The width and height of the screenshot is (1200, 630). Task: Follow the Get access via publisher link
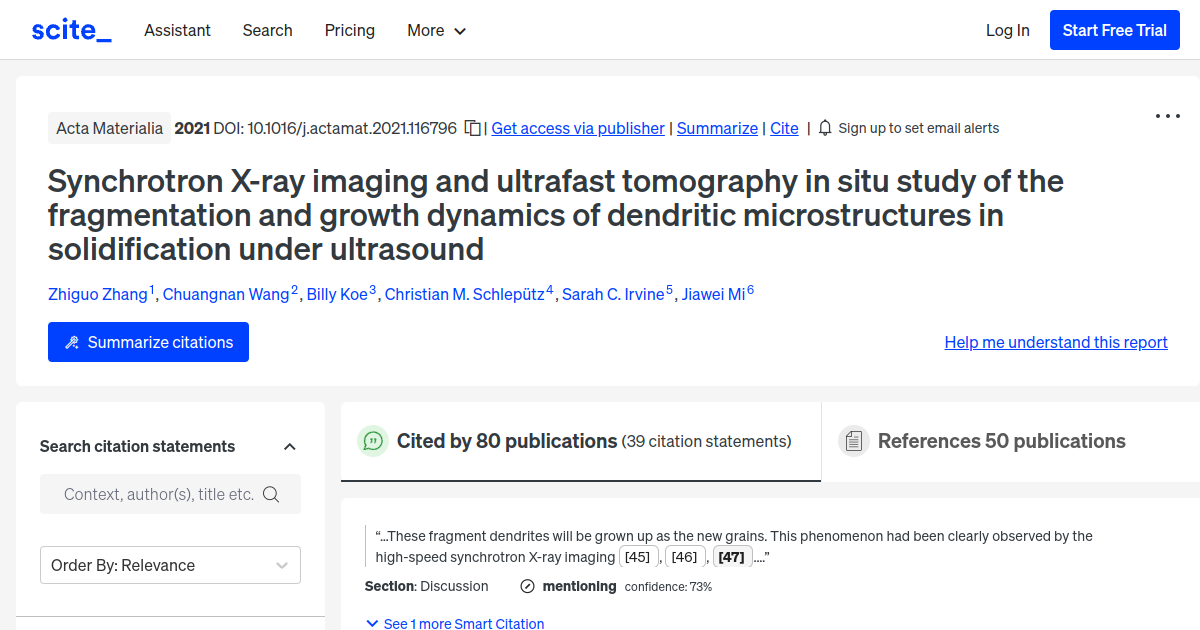pos(577,128)
